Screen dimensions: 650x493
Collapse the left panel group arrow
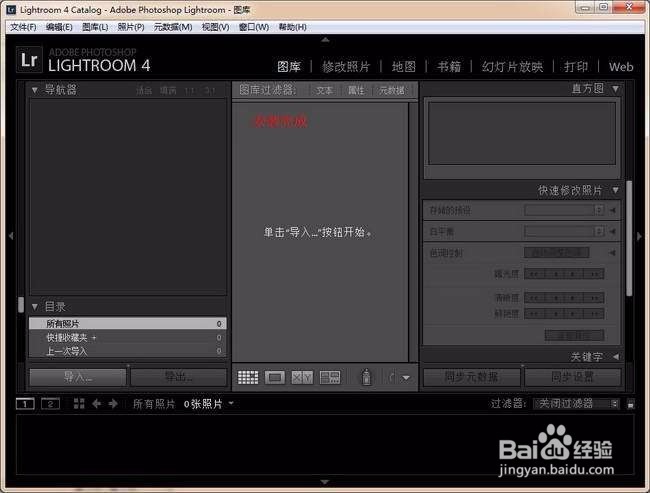pyautogui.click(x=11, y=236)
